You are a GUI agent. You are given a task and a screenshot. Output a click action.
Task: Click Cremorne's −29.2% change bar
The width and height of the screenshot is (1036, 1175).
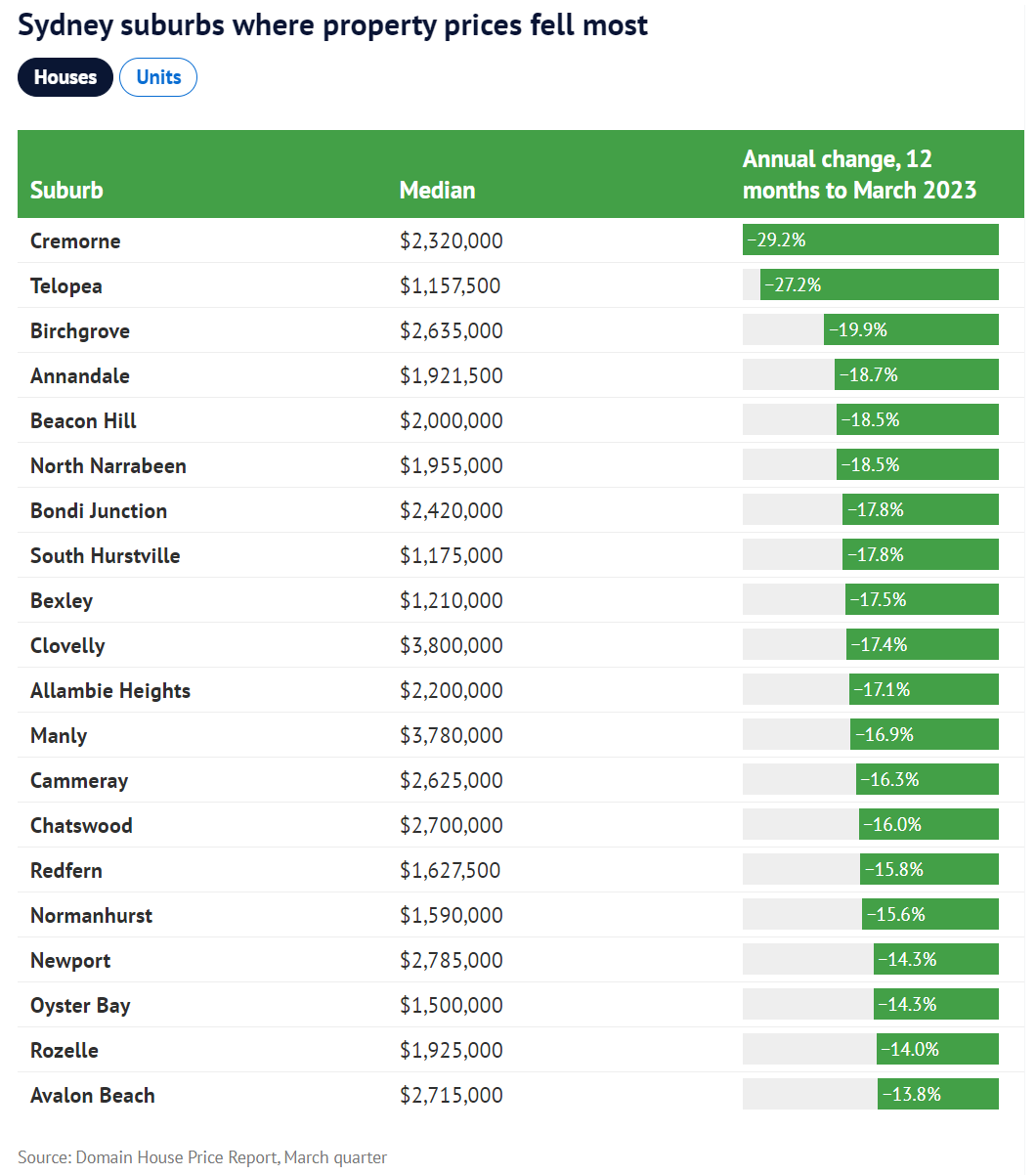tap(871, 239)
